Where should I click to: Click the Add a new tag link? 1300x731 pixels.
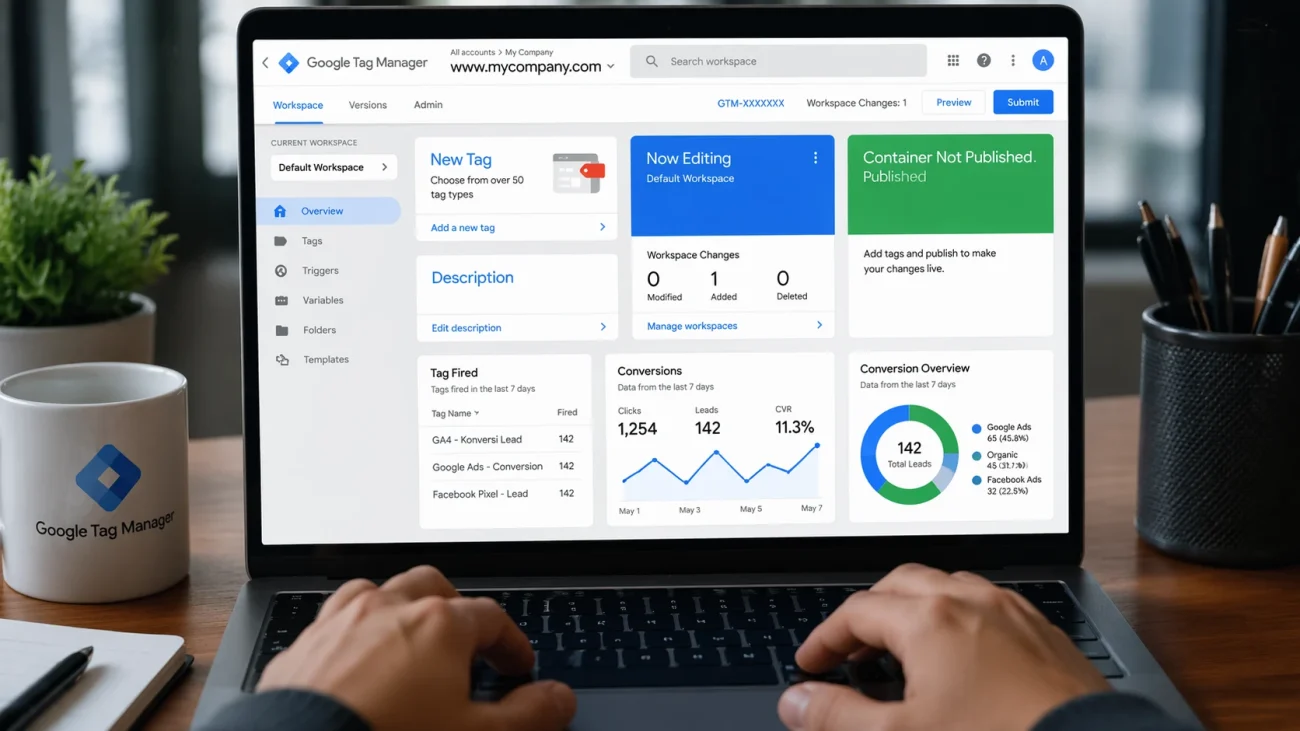pyautogui.click(x=463, y=228)
